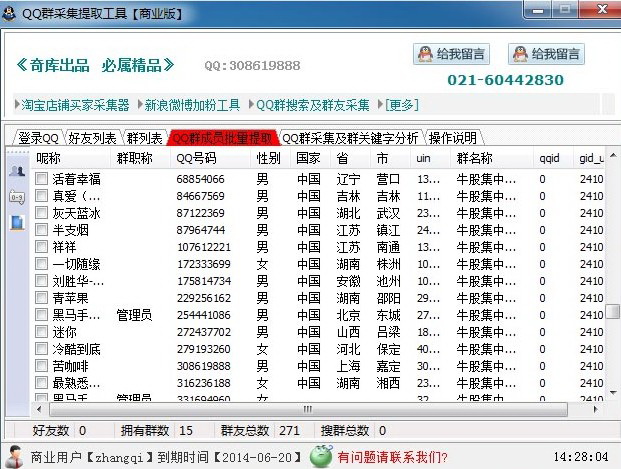Open the QQ群采集及群关键字分析 tab
The width and height of the screenshot is (621, 469).
click(350, 138)
